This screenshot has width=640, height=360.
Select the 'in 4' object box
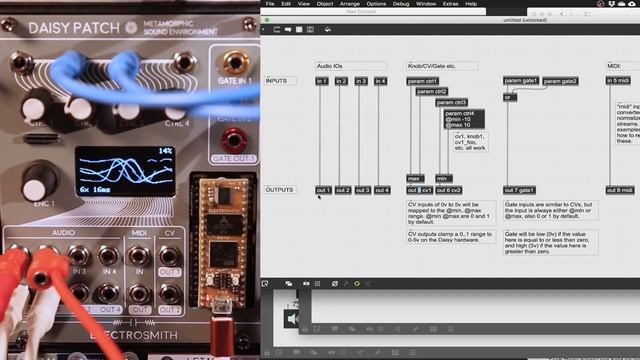click(380, 81)
